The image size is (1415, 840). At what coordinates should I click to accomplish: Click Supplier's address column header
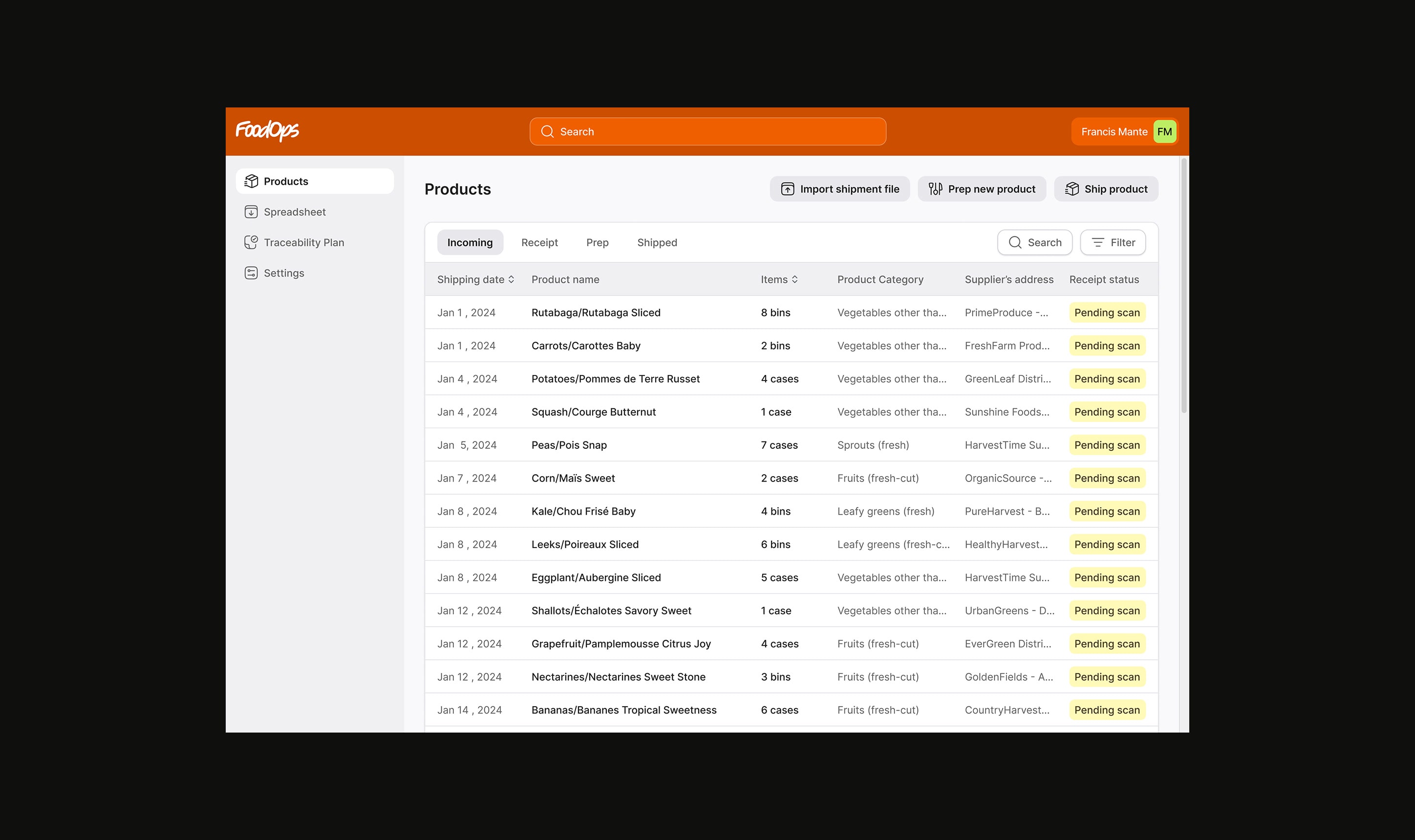click(x=1009, y=280)
